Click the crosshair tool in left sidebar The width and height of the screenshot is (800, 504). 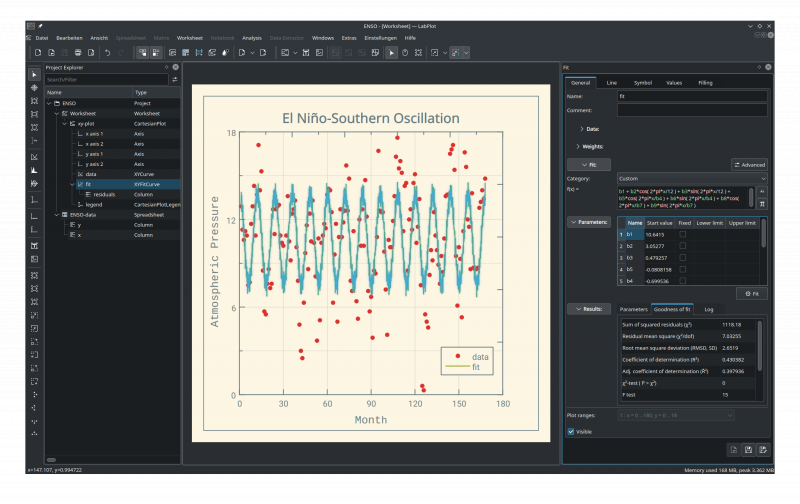34,88
